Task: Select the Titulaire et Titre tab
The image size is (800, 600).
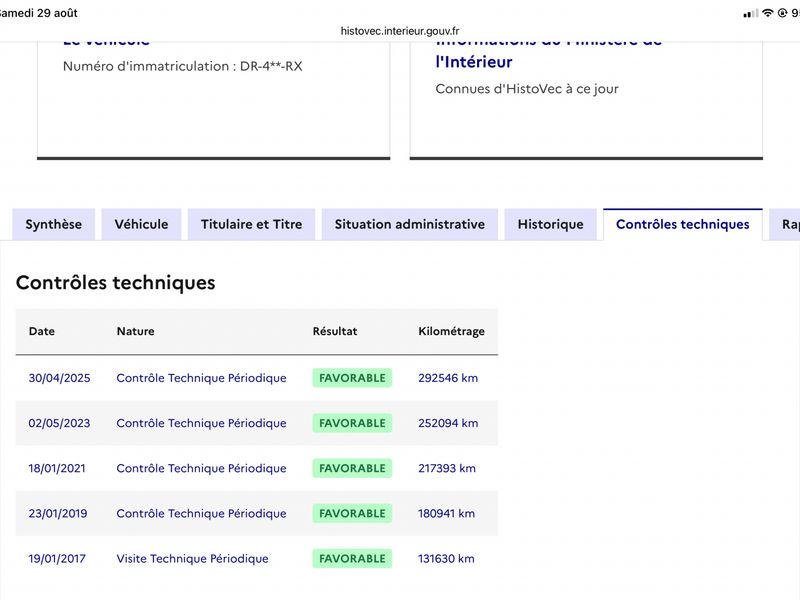Action: [252, 224]
